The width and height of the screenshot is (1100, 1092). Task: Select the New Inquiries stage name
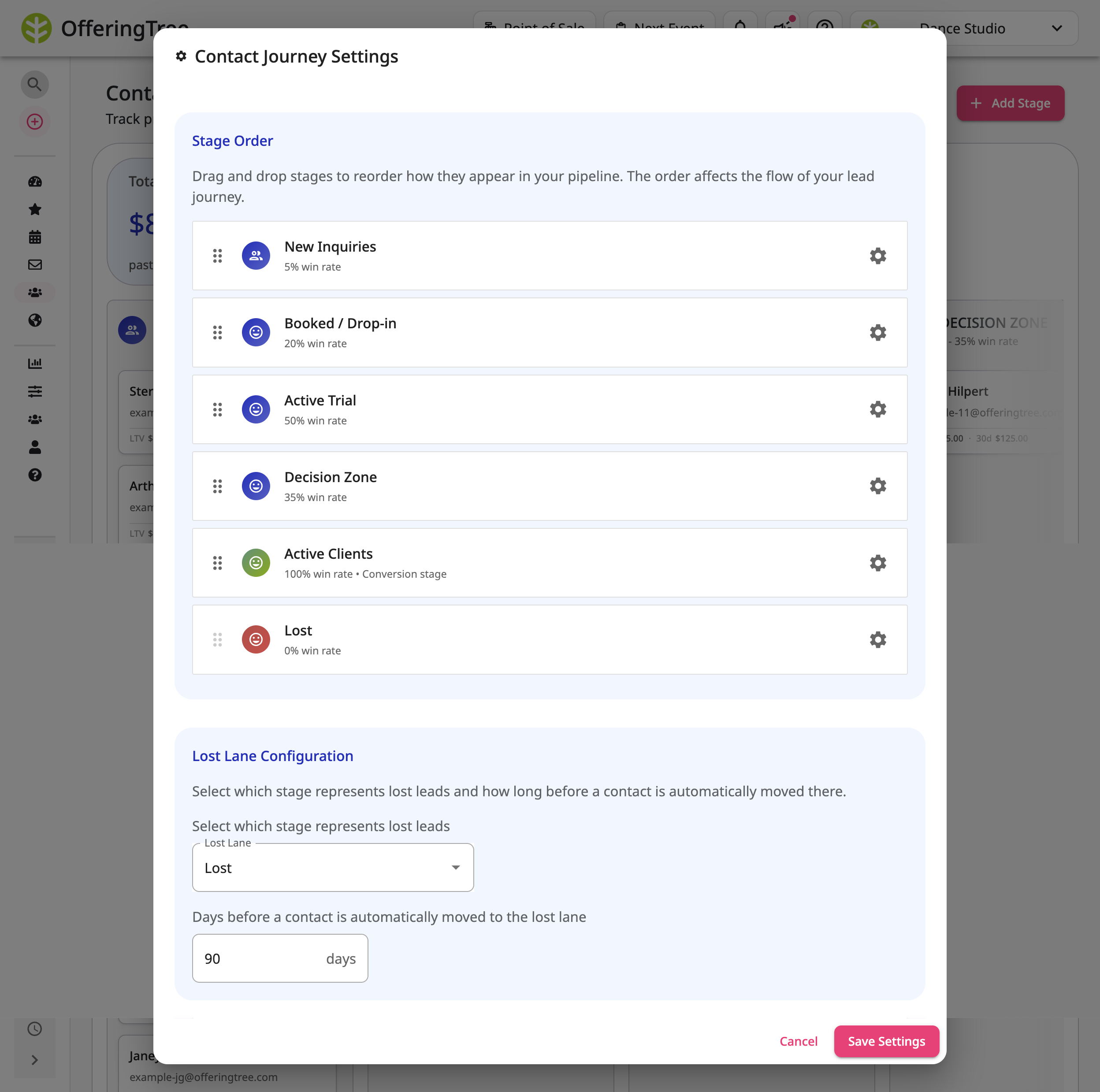(330, 246)
